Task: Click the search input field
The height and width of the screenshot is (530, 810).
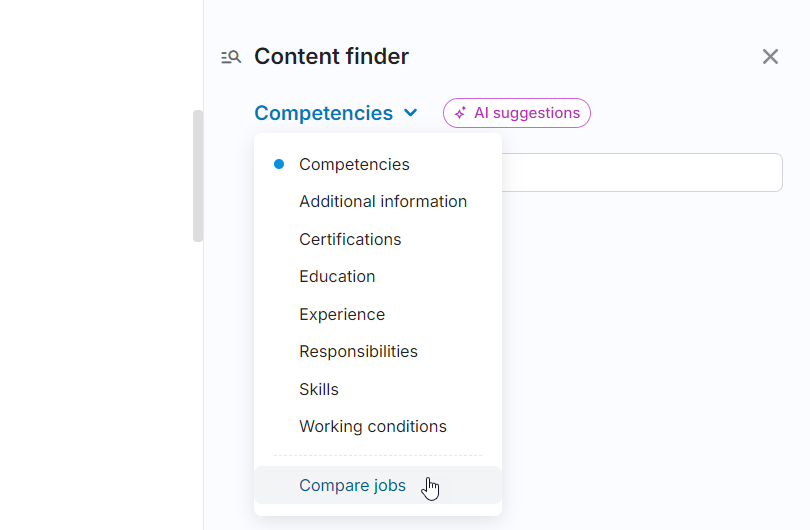Action: (x=640, y=172)
